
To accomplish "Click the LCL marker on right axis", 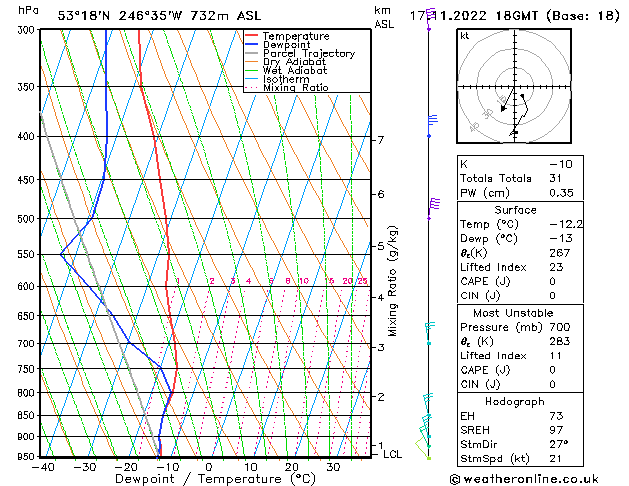I will point(393,454).
